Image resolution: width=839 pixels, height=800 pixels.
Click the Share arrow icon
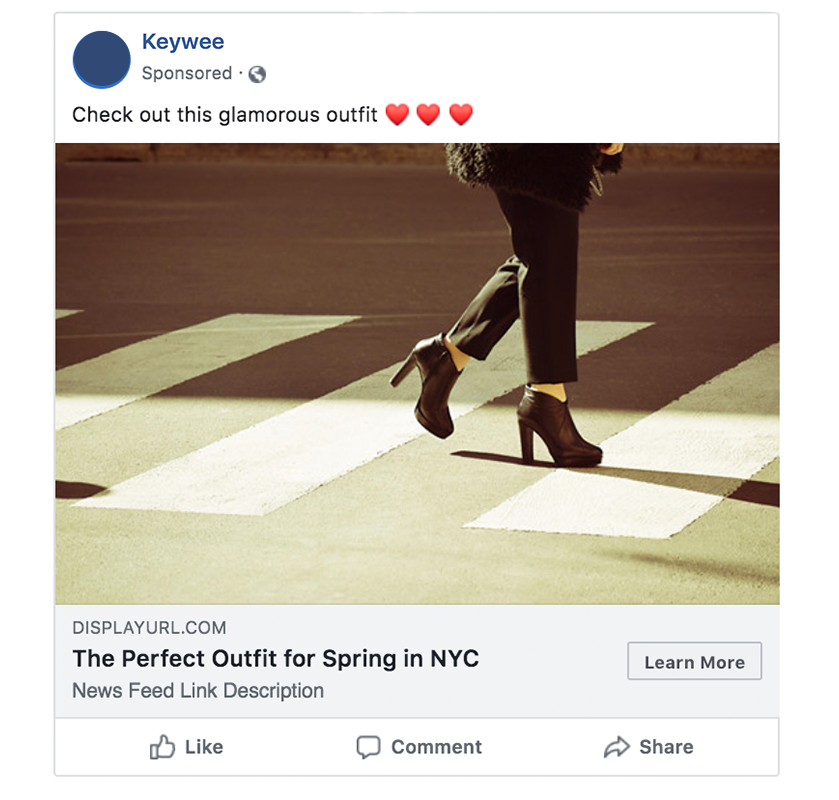coord(617,747)
